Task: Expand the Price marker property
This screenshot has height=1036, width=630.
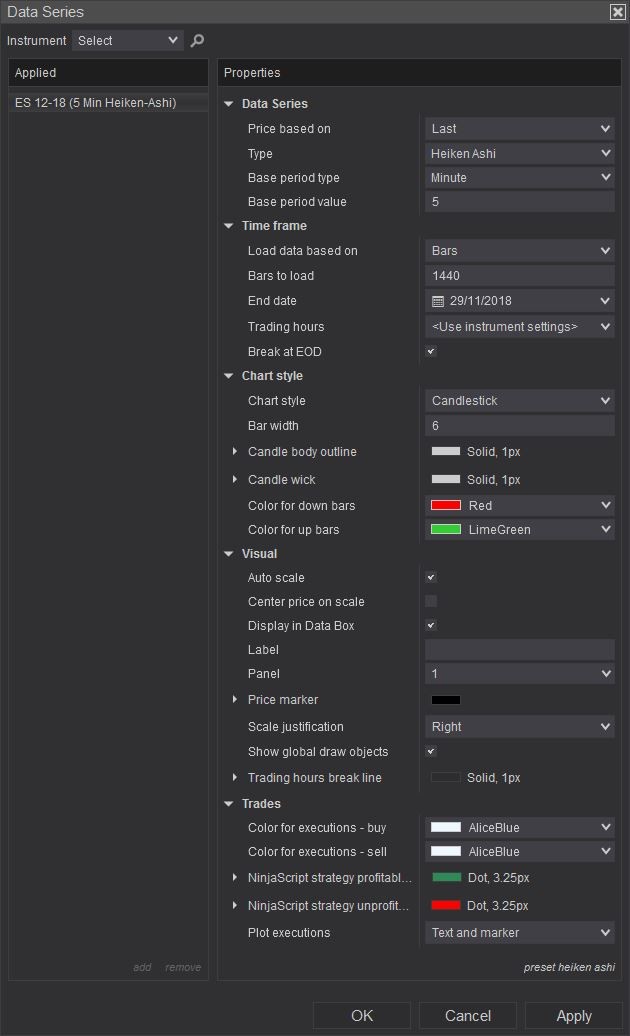Action: click(x=236, y=700)
